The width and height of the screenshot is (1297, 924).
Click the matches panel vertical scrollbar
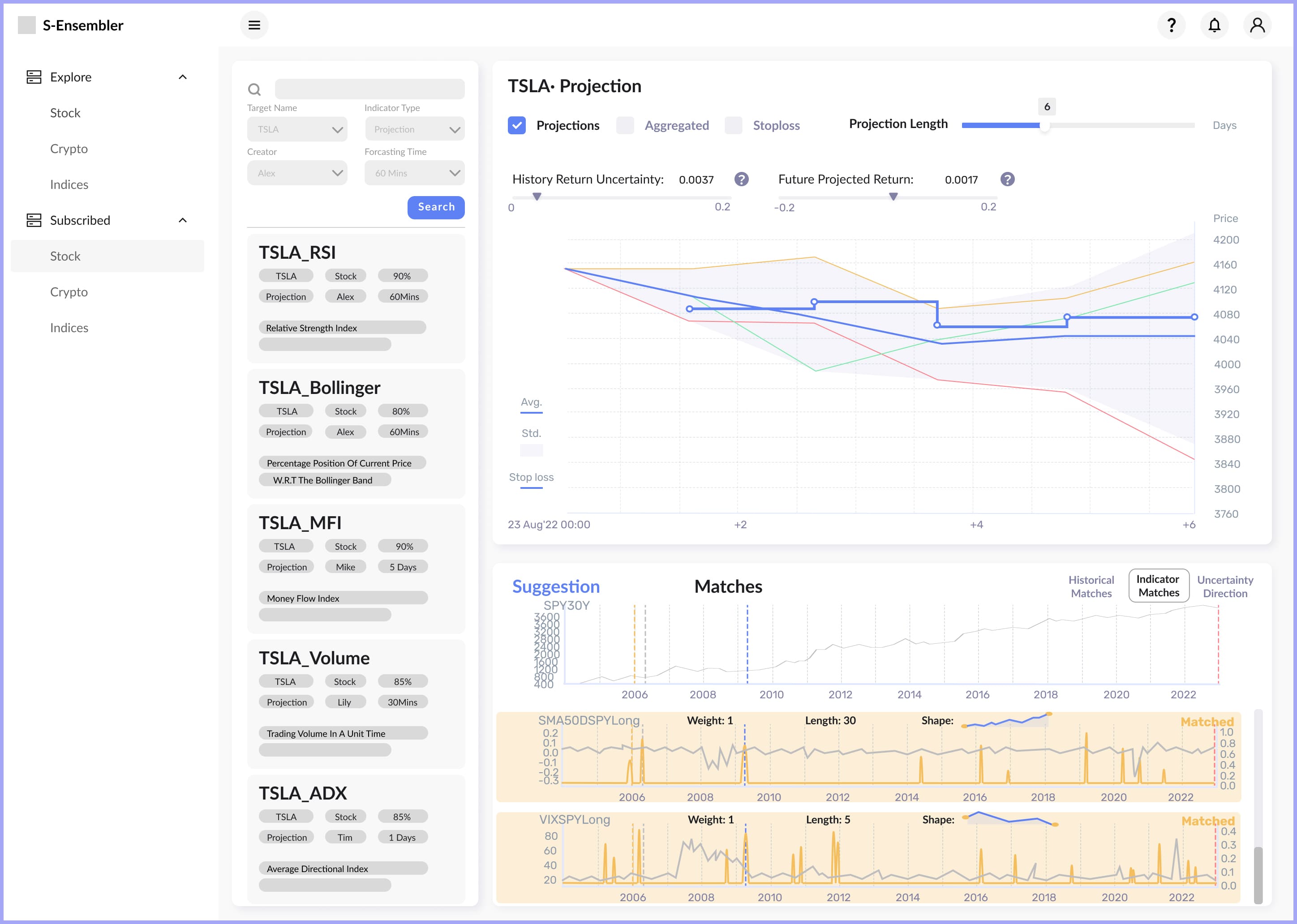point(1258,874)
